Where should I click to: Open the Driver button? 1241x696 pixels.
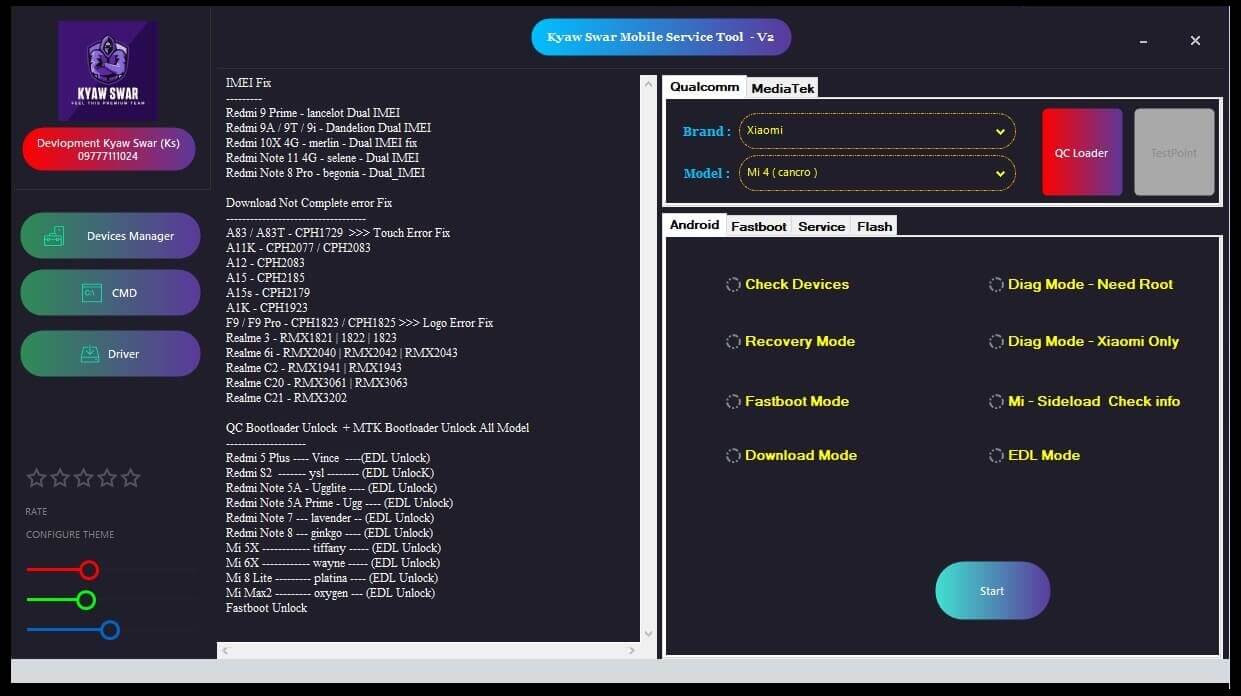pyautogui.click(x=110, y=354)
